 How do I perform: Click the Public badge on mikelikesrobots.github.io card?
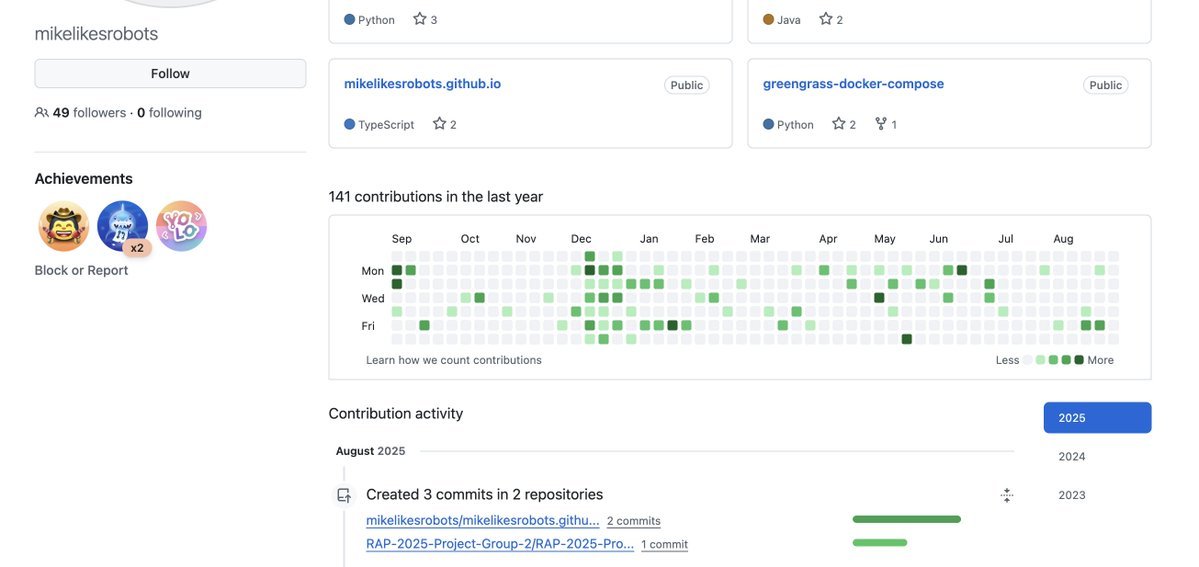pyautogui.click(x=687, y=85)
